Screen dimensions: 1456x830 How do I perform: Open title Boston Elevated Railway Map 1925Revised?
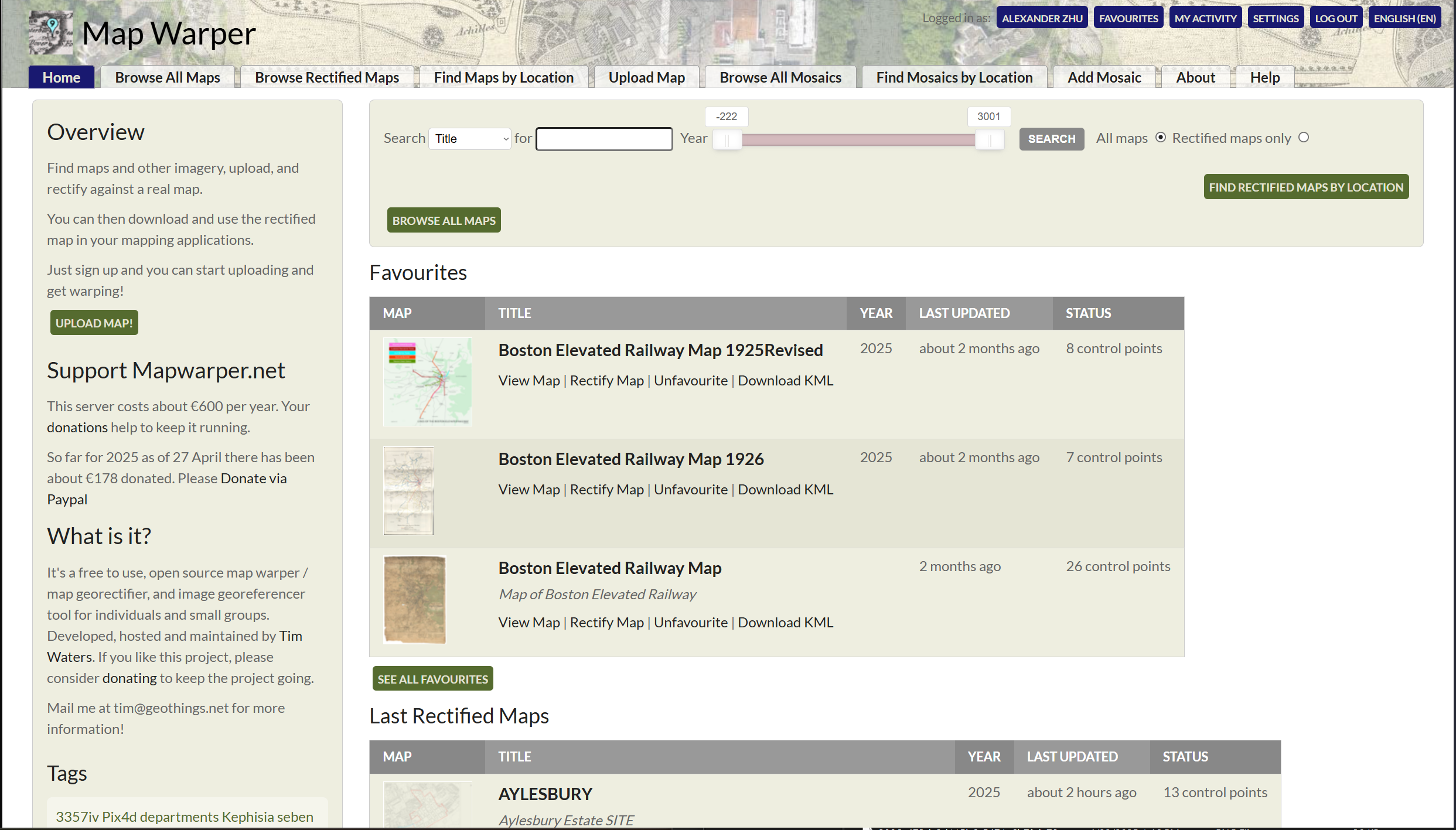661,350
